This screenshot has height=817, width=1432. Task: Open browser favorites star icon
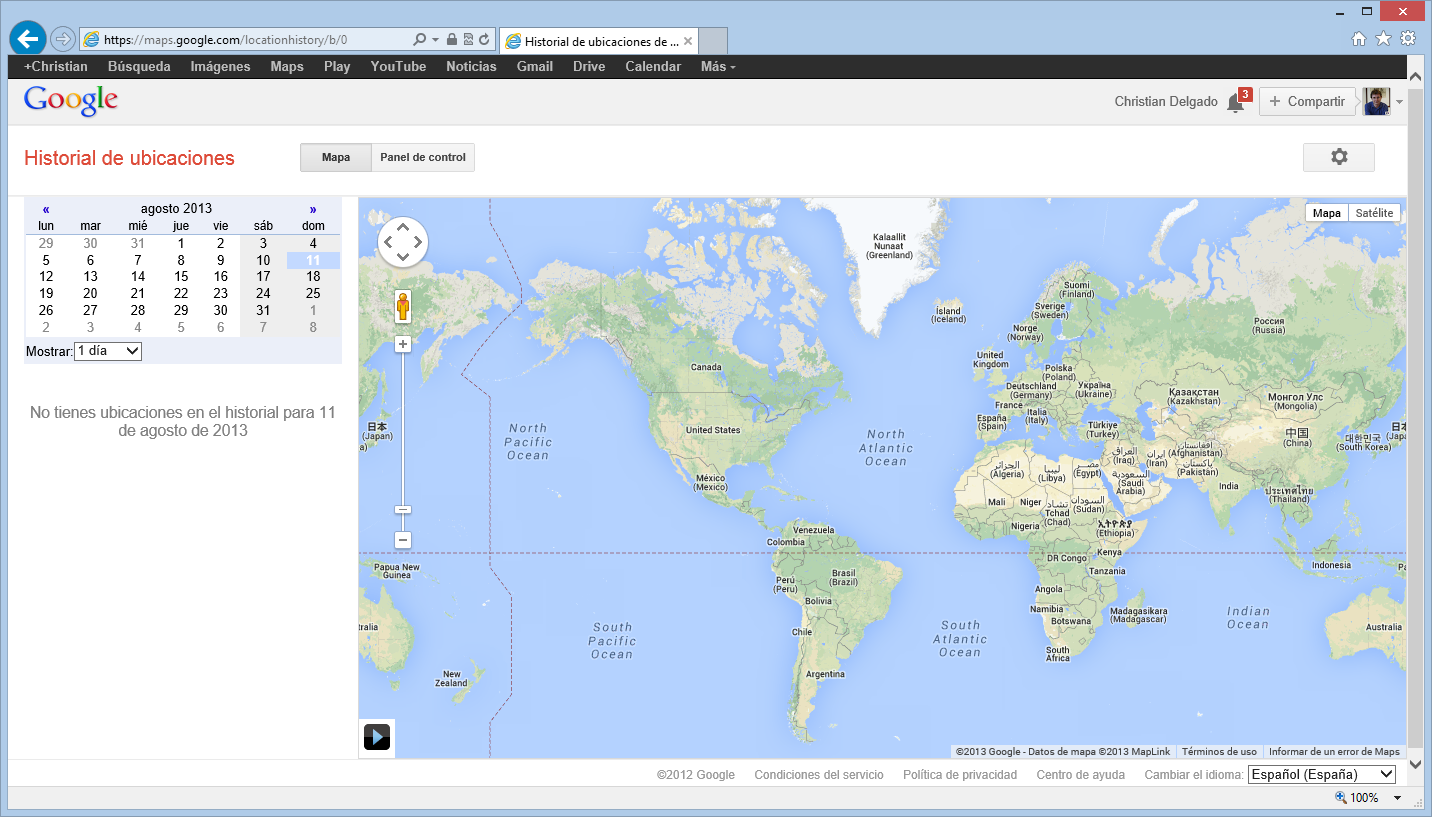tap(1383, 39)
